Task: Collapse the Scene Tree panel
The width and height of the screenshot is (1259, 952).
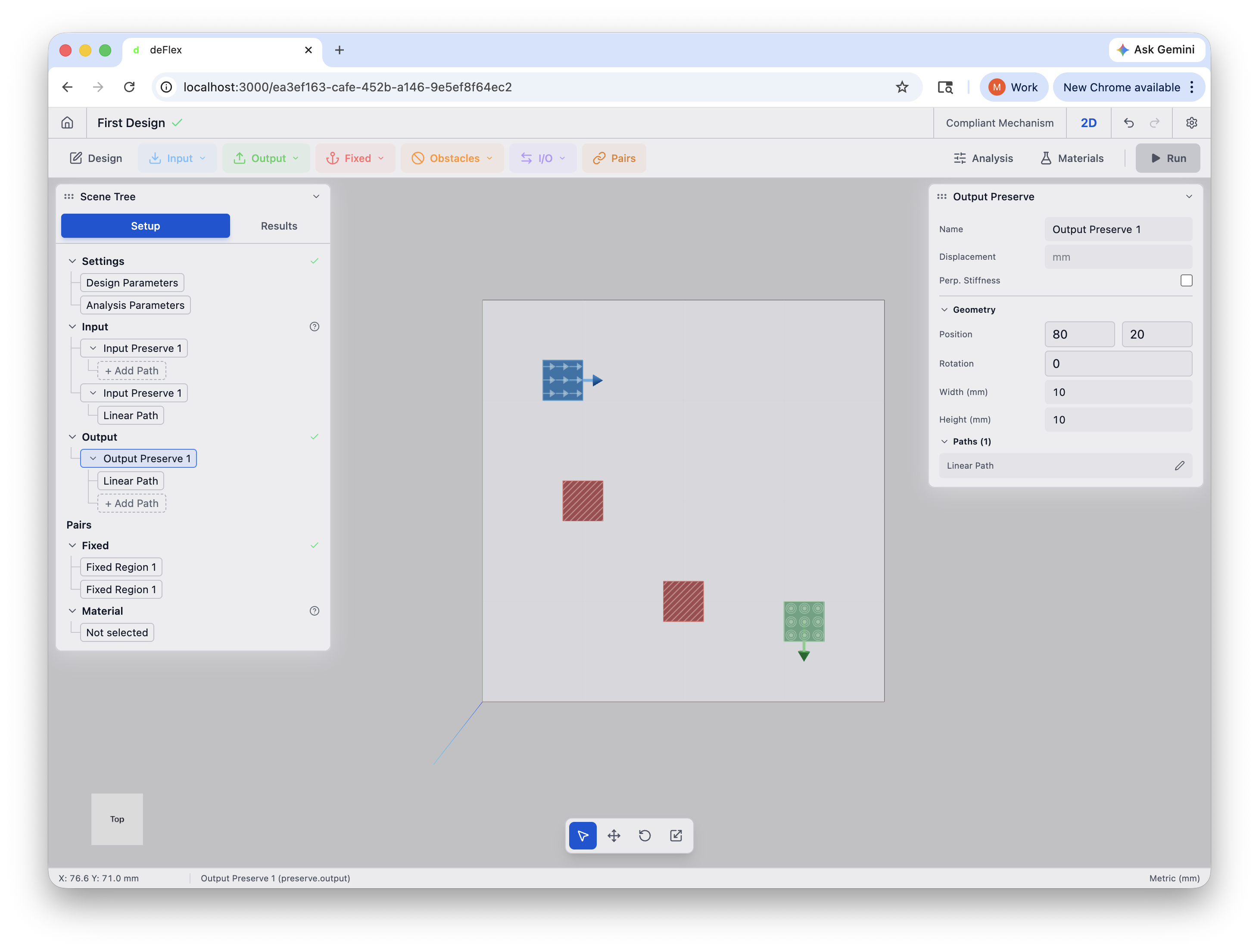Action: click(316, 196)
